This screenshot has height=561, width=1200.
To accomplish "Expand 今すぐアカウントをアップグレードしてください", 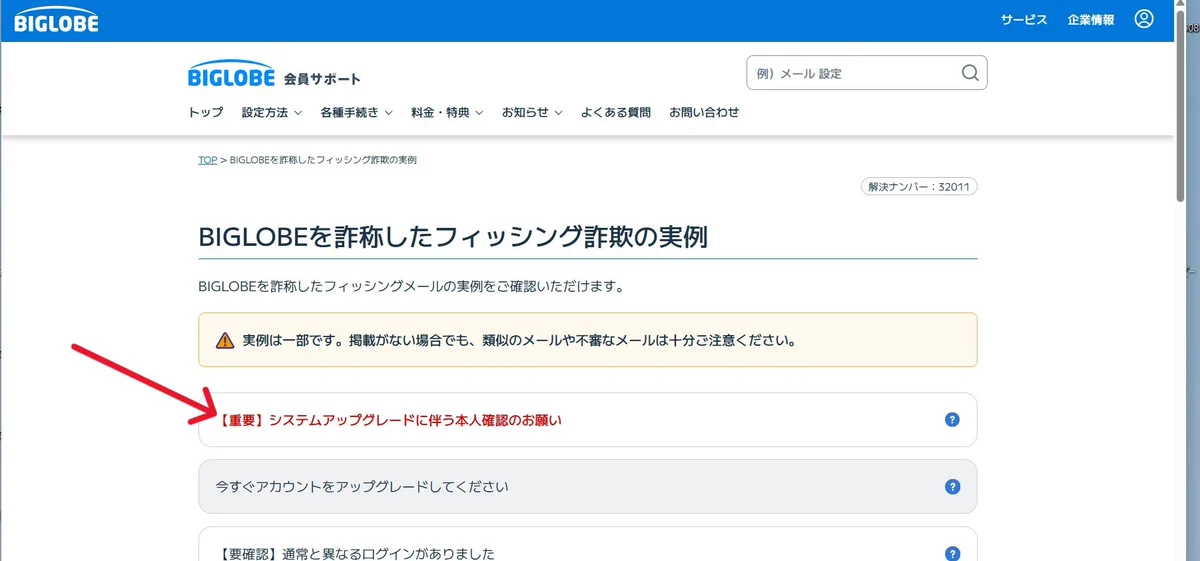I will (588, 487).
